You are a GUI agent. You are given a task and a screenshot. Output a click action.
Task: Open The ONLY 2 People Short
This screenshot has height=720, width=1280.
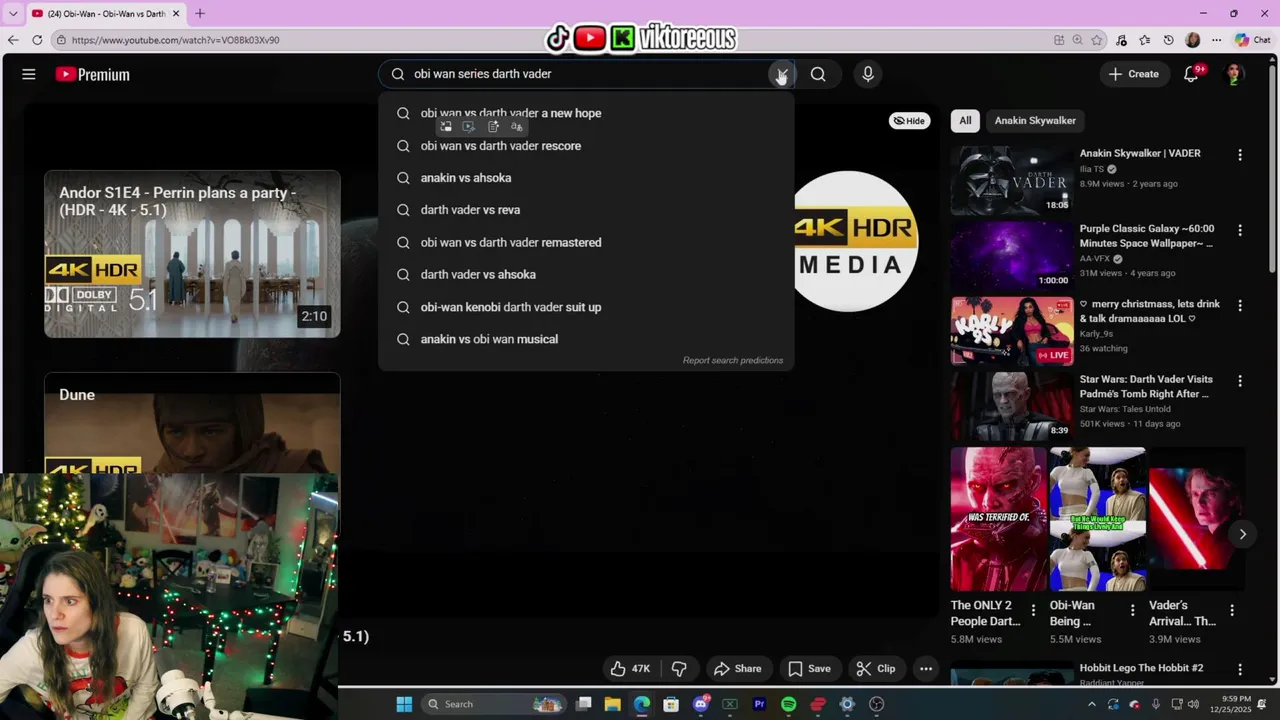click(998, 519)
